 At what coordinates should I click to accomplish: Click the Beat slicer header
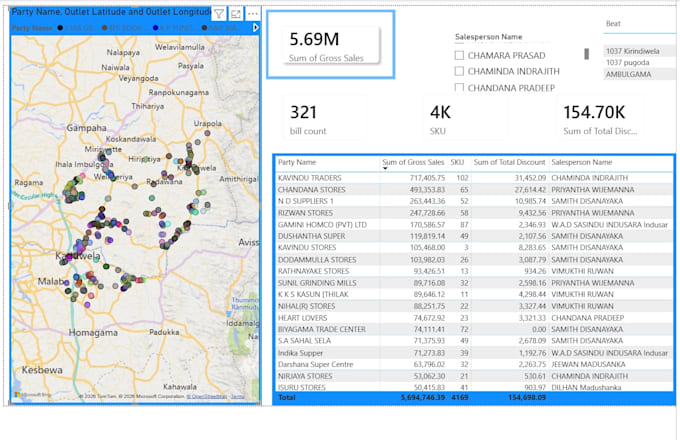click(x=613, y=23)
